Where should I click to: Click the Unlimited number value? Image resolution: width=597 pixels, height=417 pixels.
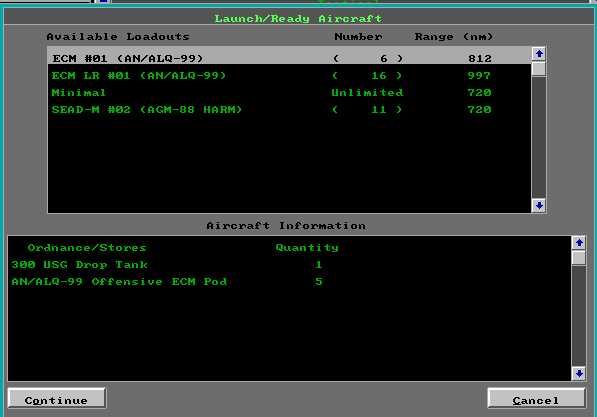(367, 93)
